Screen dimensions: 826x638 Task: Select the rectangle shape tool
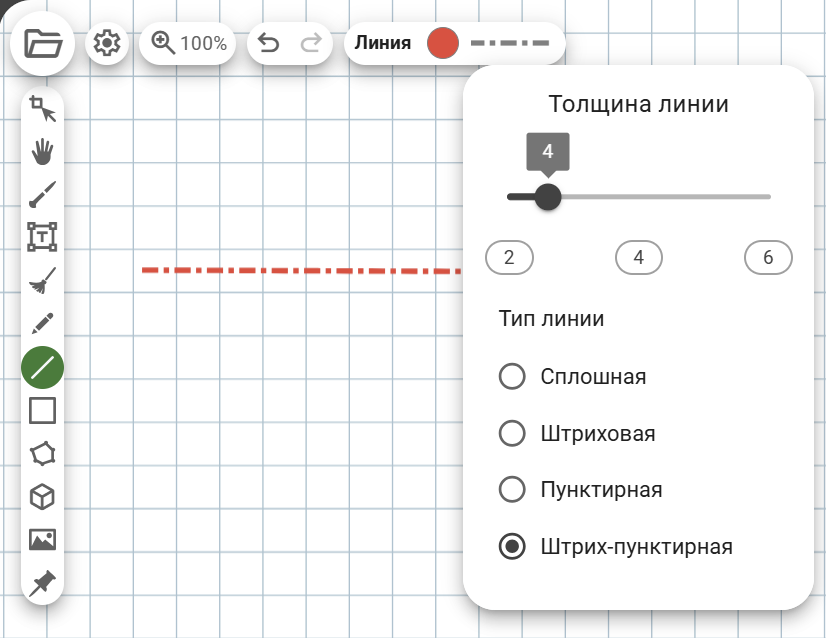pyautogui.click(x=42, y=410)
